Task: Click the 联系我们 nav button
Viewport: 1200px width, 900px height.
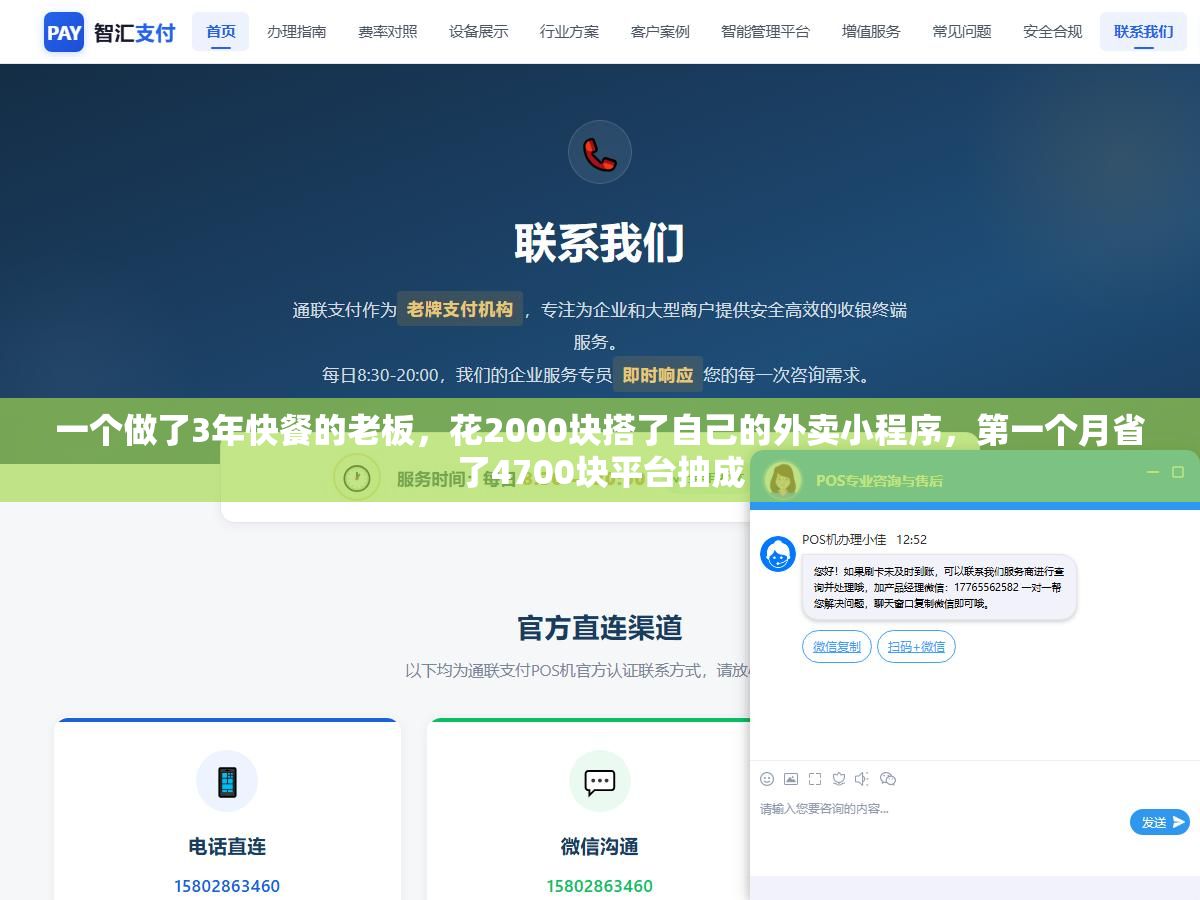Action: coord(1144,32)
